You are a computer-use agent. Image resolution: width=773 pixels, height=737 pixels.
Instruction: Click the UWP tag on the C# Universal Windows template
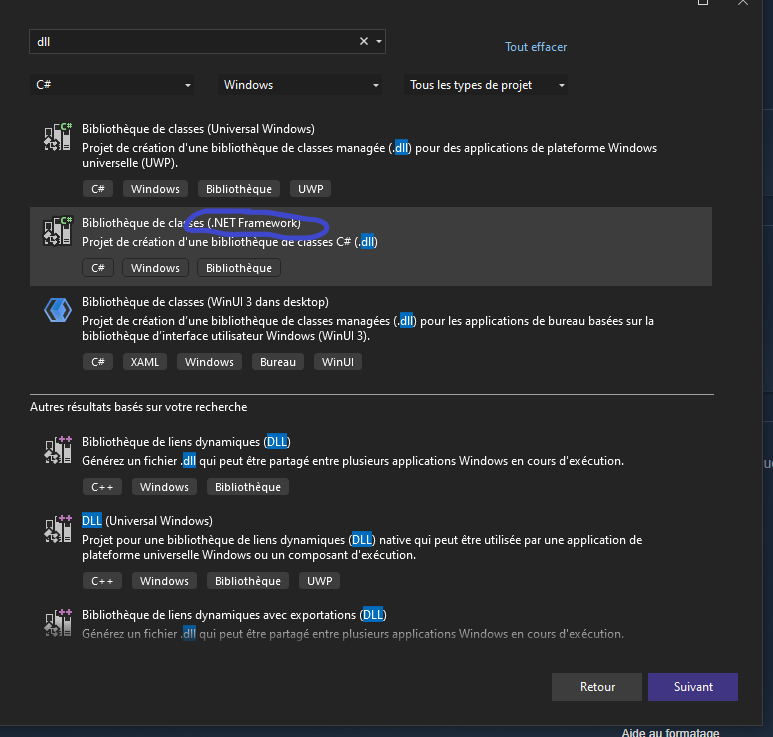coord(311,189)
